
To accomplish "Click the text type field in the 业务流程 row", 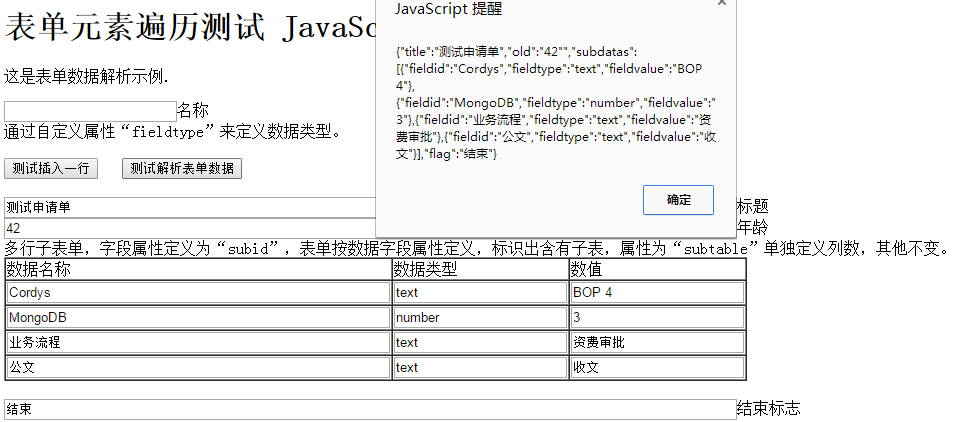I will click(481, 342).
